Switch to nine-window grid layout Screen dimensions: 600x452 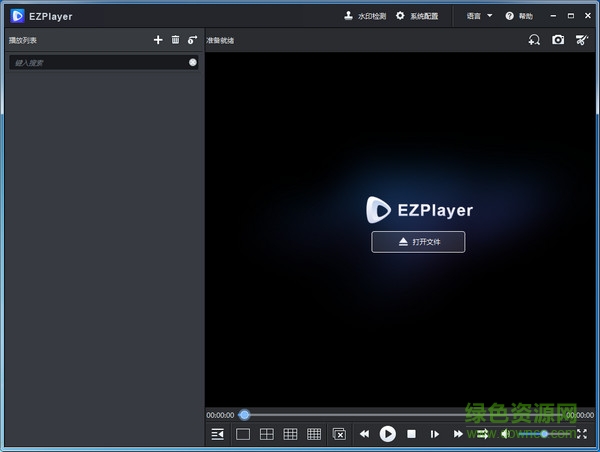[x=290, y=434]
